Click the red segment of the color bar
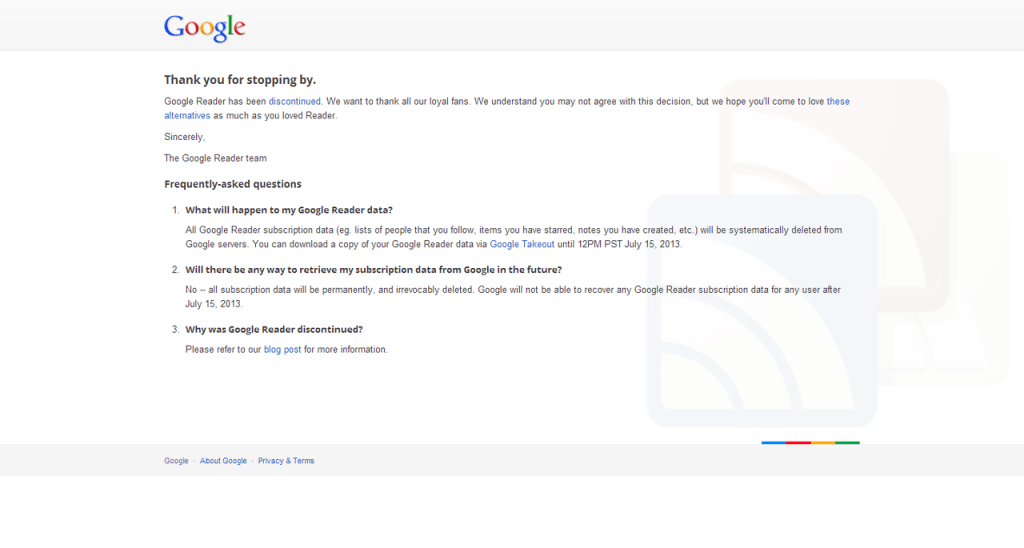The height and width of the screenshot is (548, 1024). [798, 442]
